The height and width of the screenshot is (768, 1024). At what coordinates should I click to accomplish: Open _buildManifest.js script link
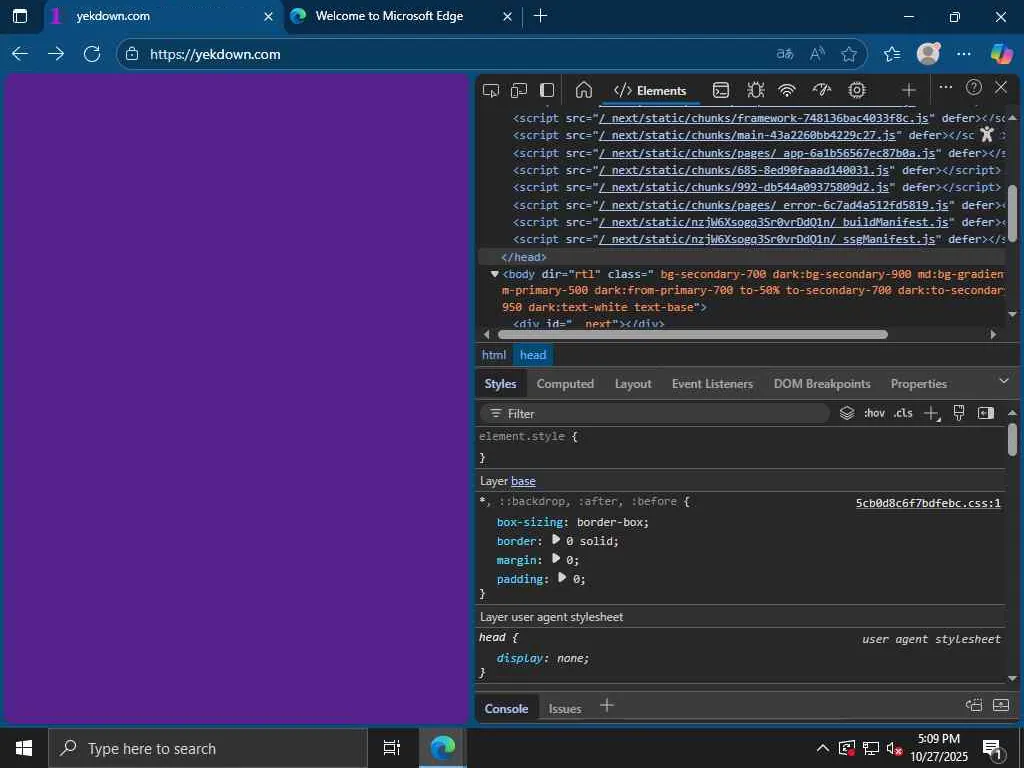[773, 222]
